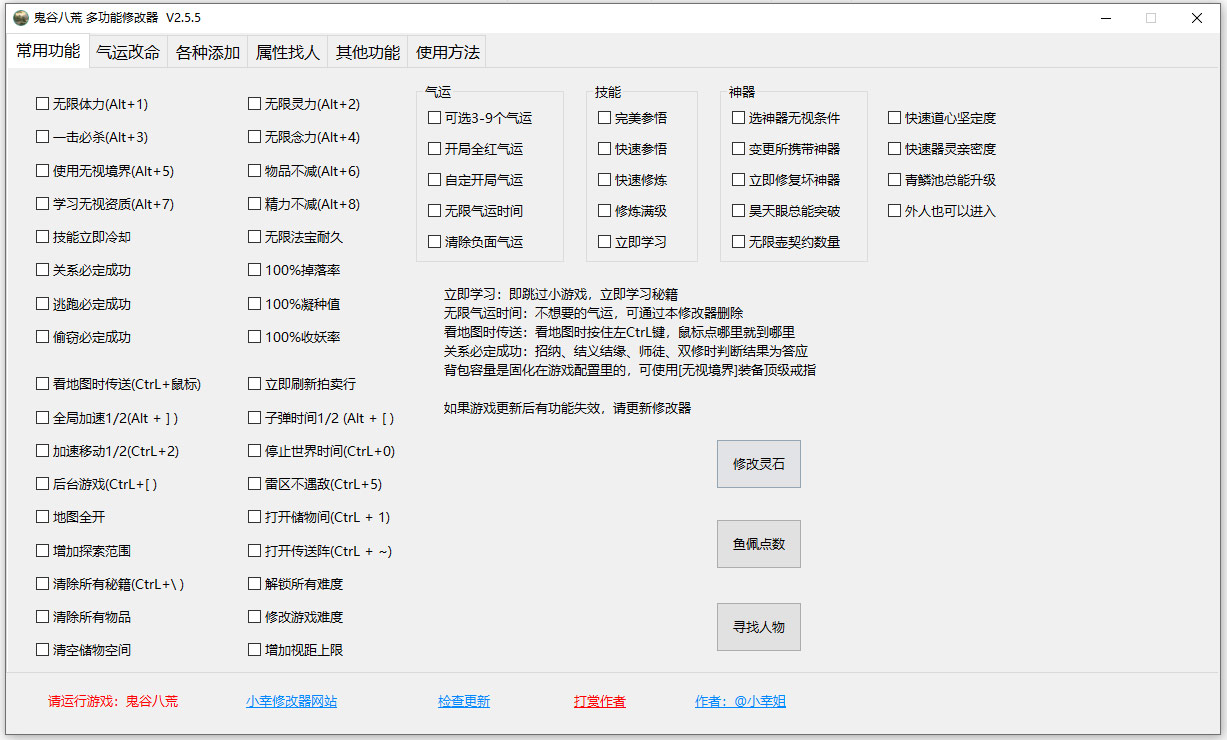Image resolution: width=1227 pixels, height=740 pixels.
Task: Click the 修改灵石 button
Action: [758, 463]
